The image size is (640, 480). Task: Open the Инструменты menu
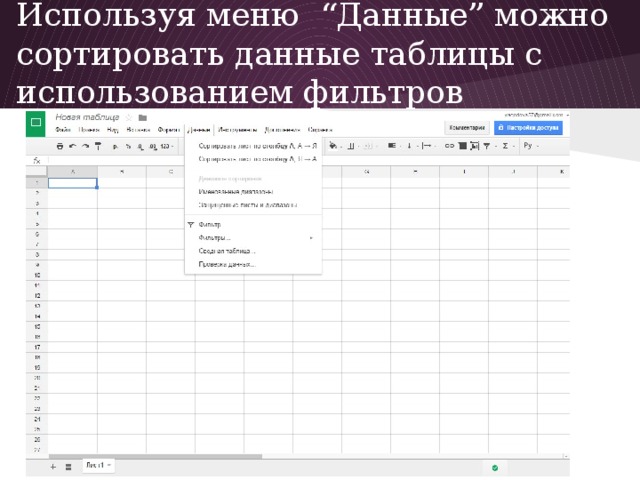(238, 130)
